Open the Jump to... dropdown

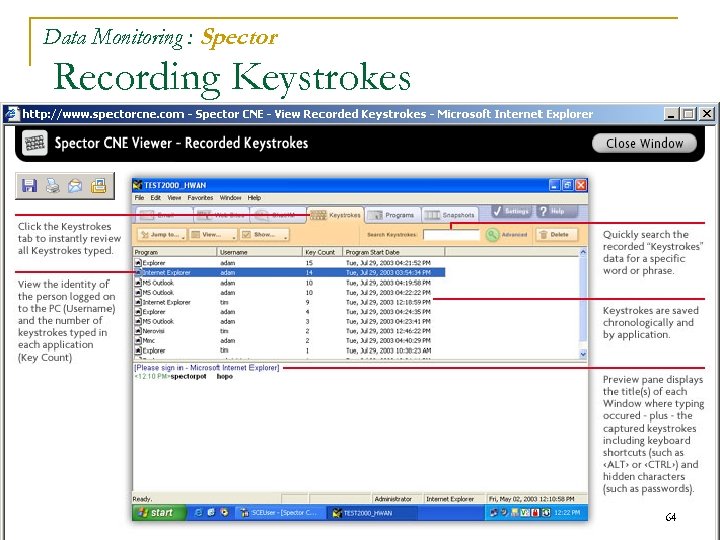(x=162, y=235)
